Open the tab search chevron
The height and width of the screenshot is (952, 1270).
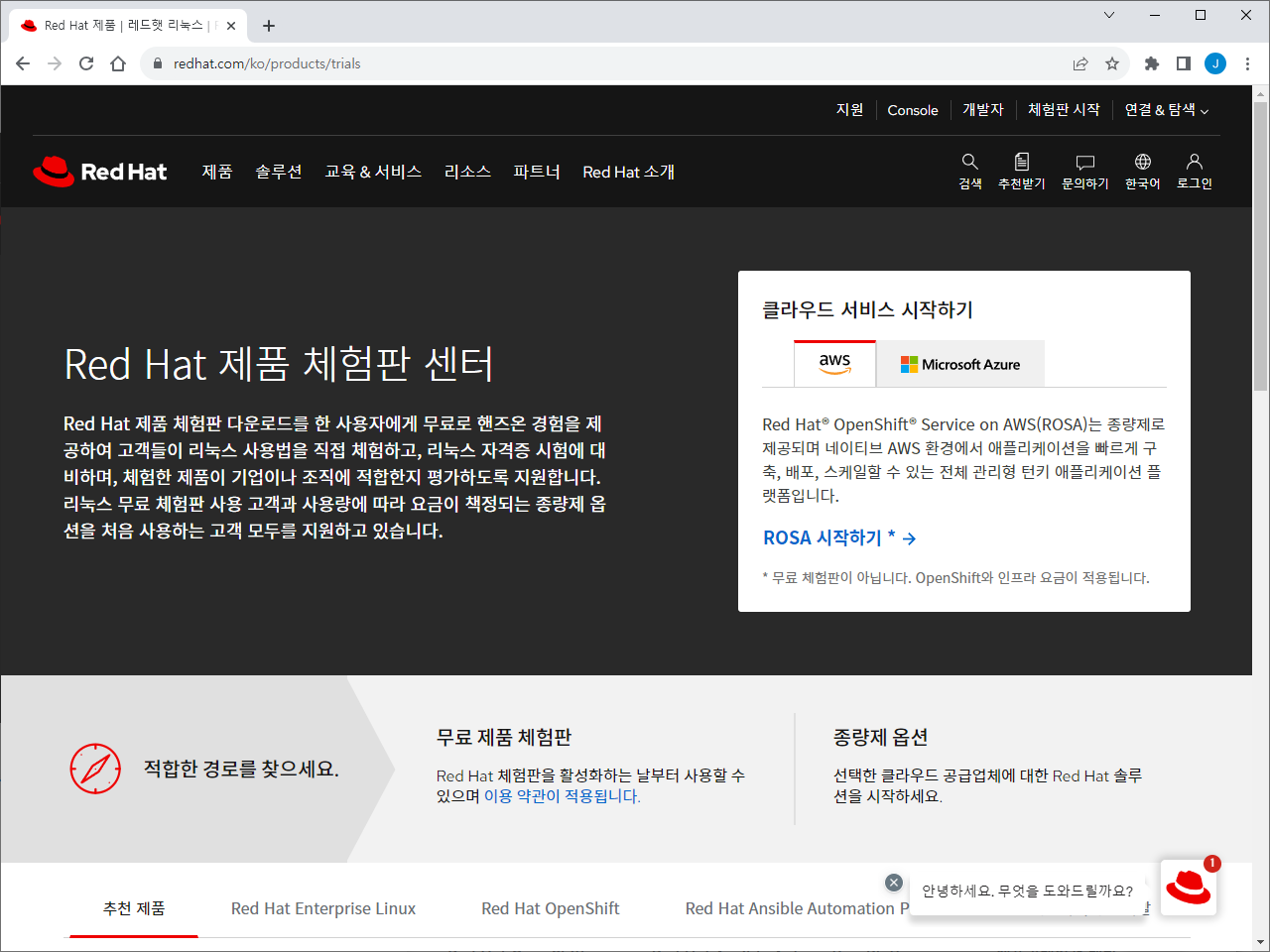click(x=1109, y=15)
